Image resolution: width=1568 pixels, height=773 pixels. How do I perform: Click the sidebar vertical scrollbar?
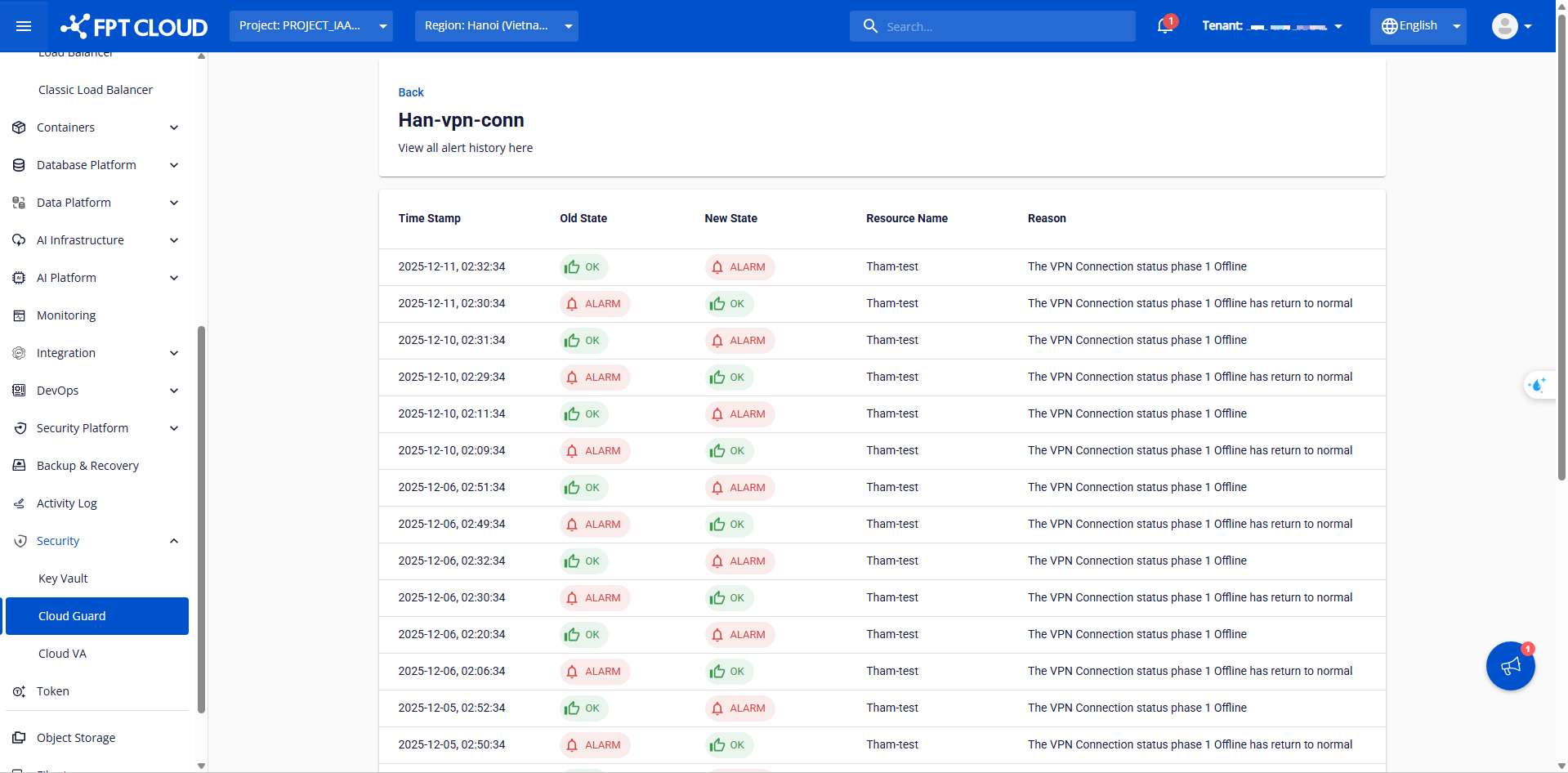tap(201, 519)
